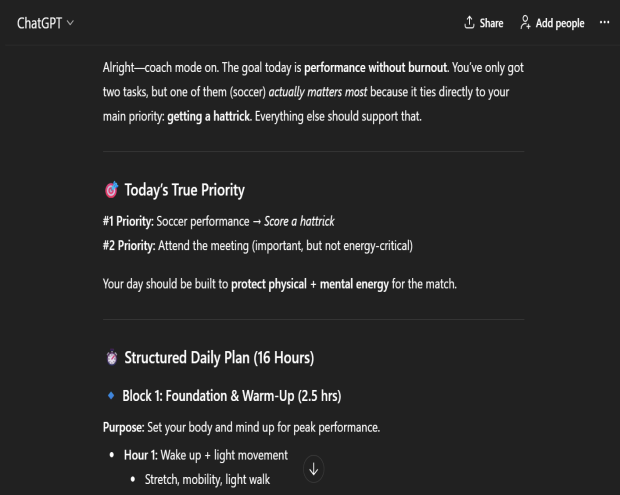
Task: Open the three-dot more options menu
Action: pos(604,23)
